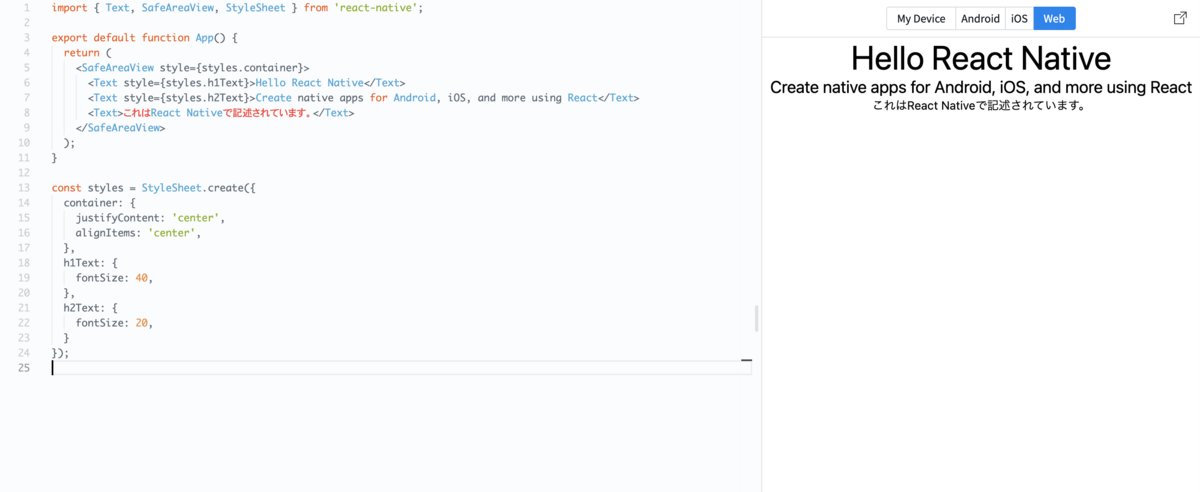
Task: Place cursor on empty line 25
Action: [401, 368]
